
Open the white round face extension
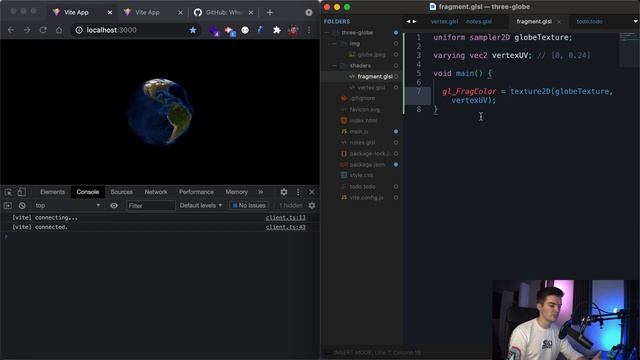[x=245, y=30]
